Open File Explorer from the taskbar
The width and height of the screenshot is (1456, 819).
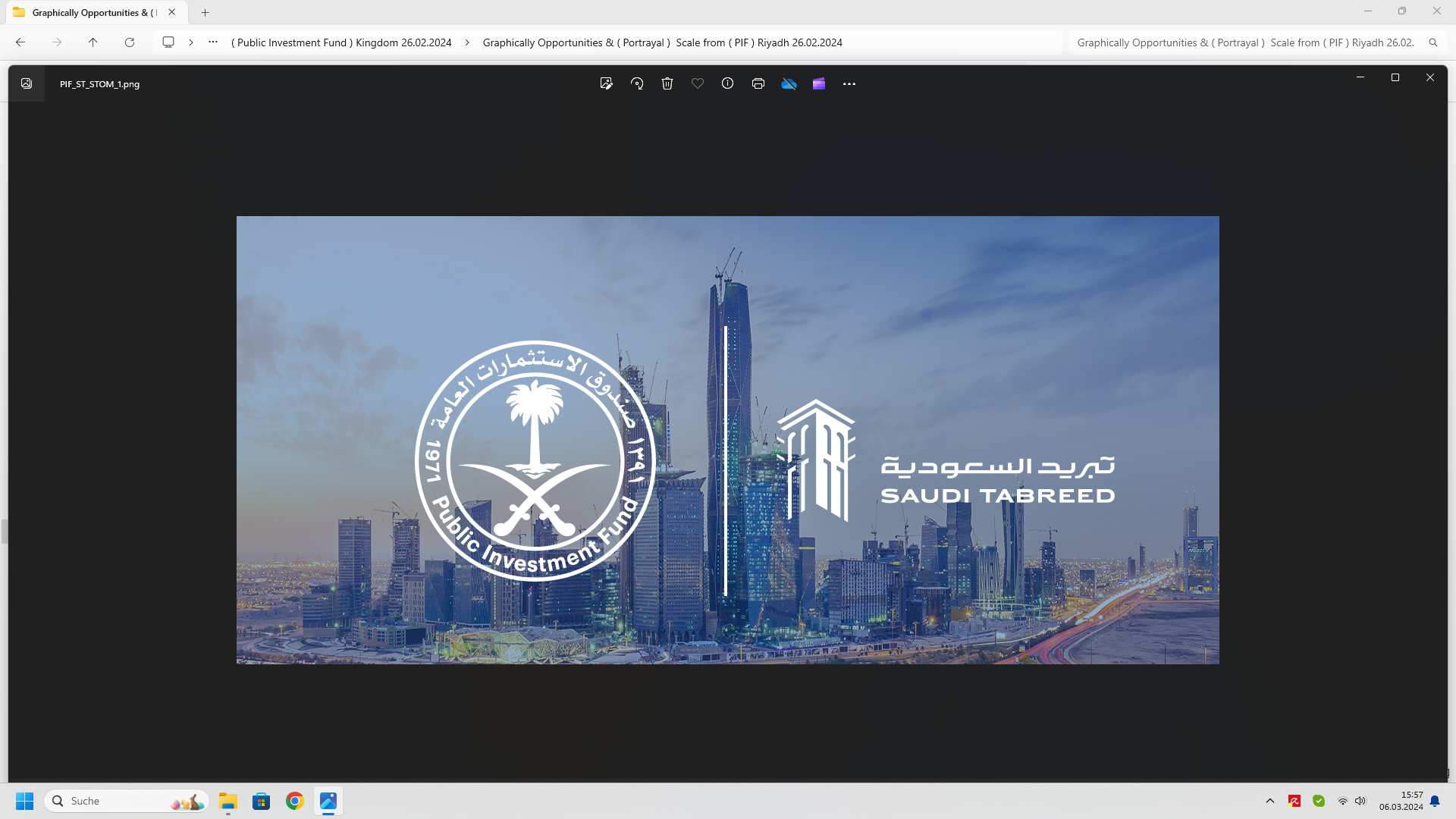tap(228, 801)
